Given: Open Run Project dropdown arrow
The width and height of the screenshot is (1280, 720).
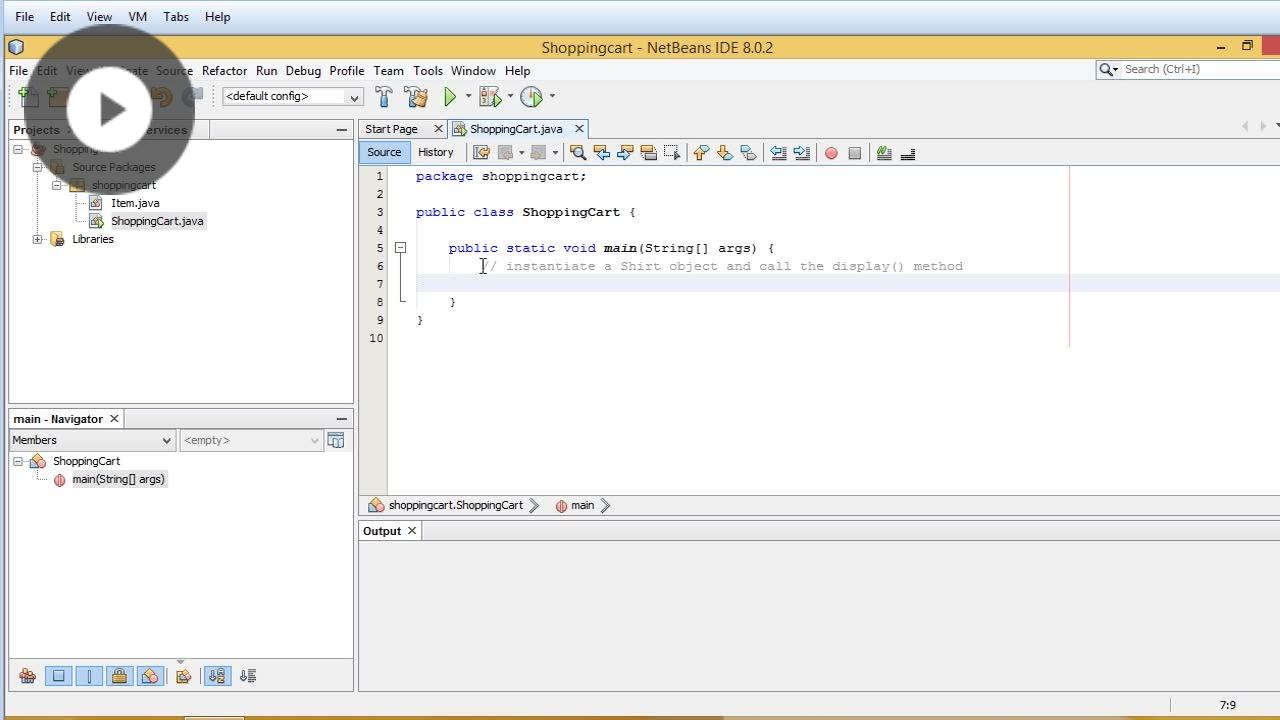Looking at the screenshot, I should (x=468, y=96).
